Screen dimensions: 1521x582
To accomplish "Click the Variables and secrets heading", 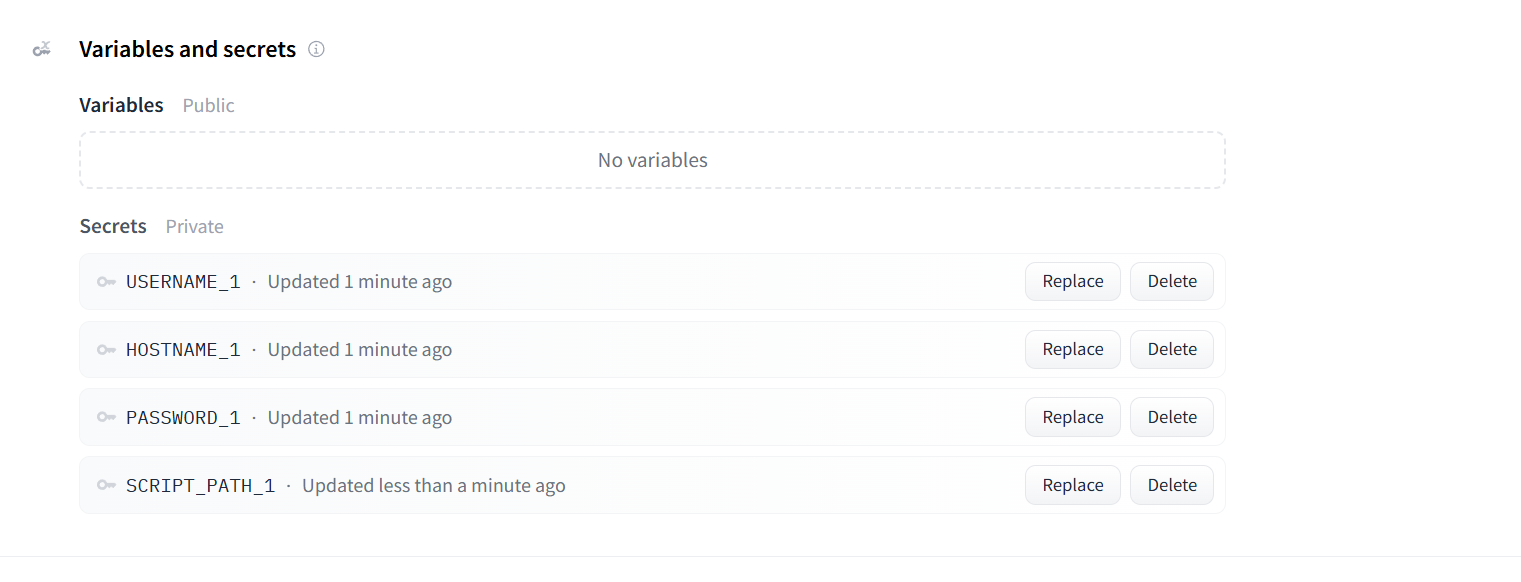I will [x=188, y=49].
